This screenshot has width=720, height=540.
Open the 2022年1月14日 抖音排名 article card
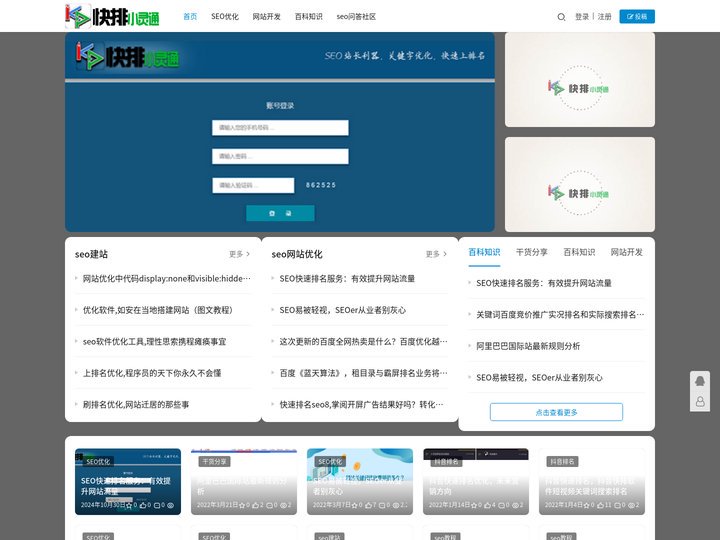click(476, 481)
